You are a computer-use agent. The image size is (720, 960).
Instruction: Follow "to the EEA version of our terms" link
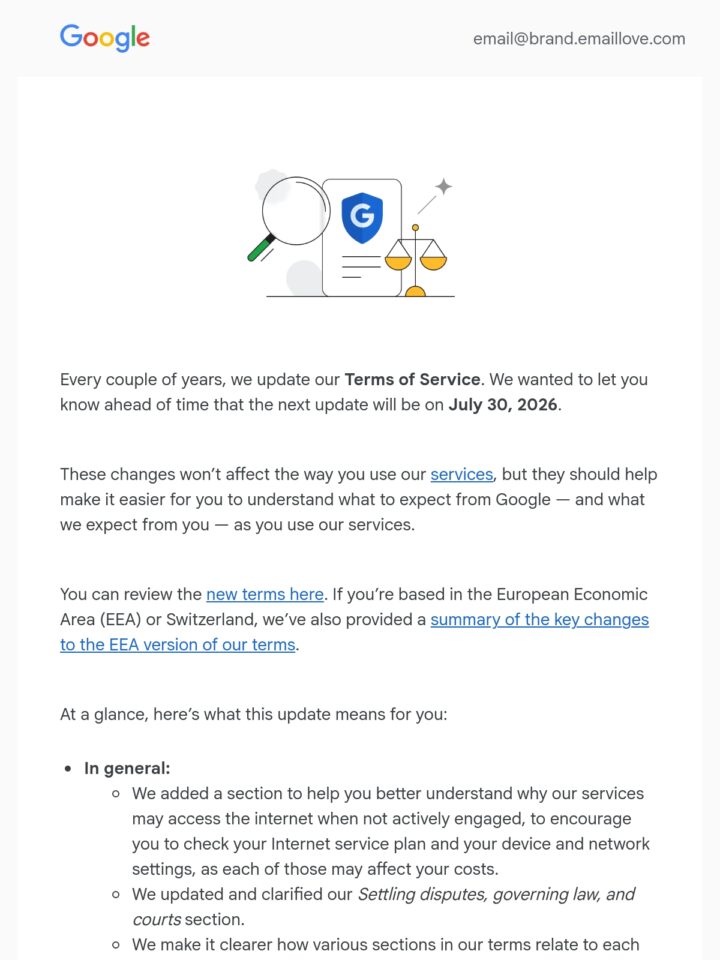coord(178,645)
